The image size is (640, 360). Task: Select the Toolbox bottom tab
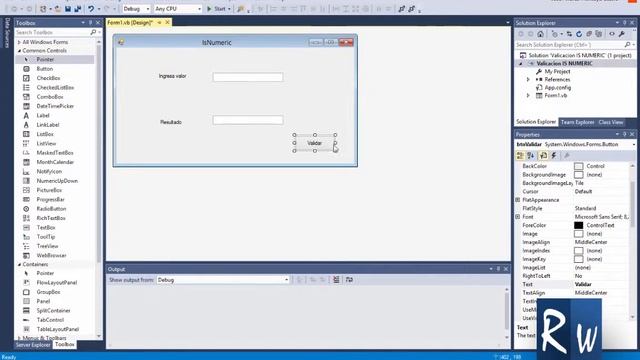[64, 345]
